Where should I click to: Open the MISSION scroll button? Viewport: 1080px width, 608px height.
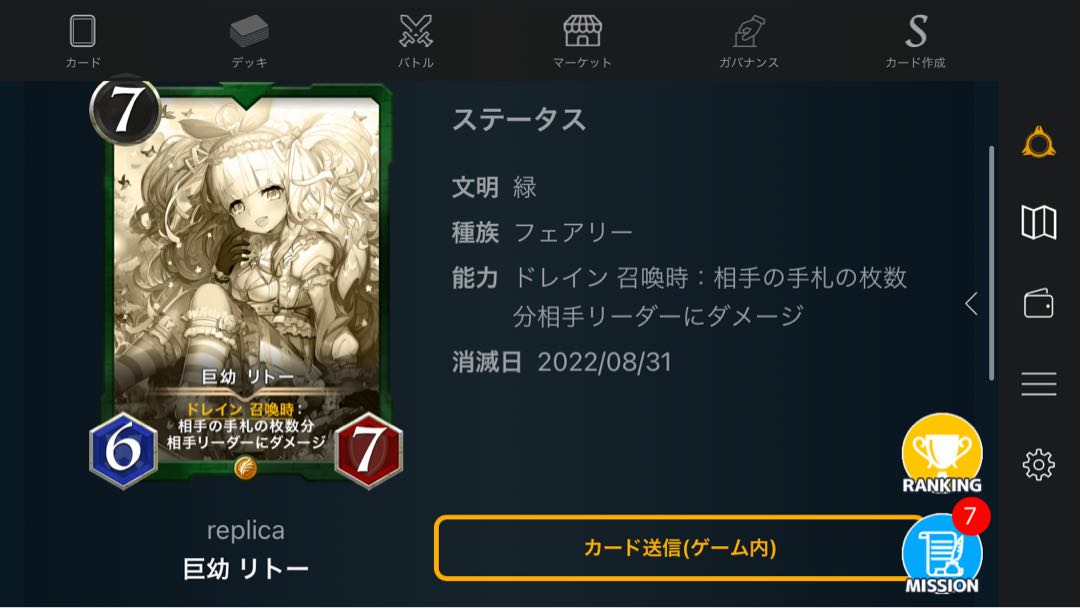point(942,554)
